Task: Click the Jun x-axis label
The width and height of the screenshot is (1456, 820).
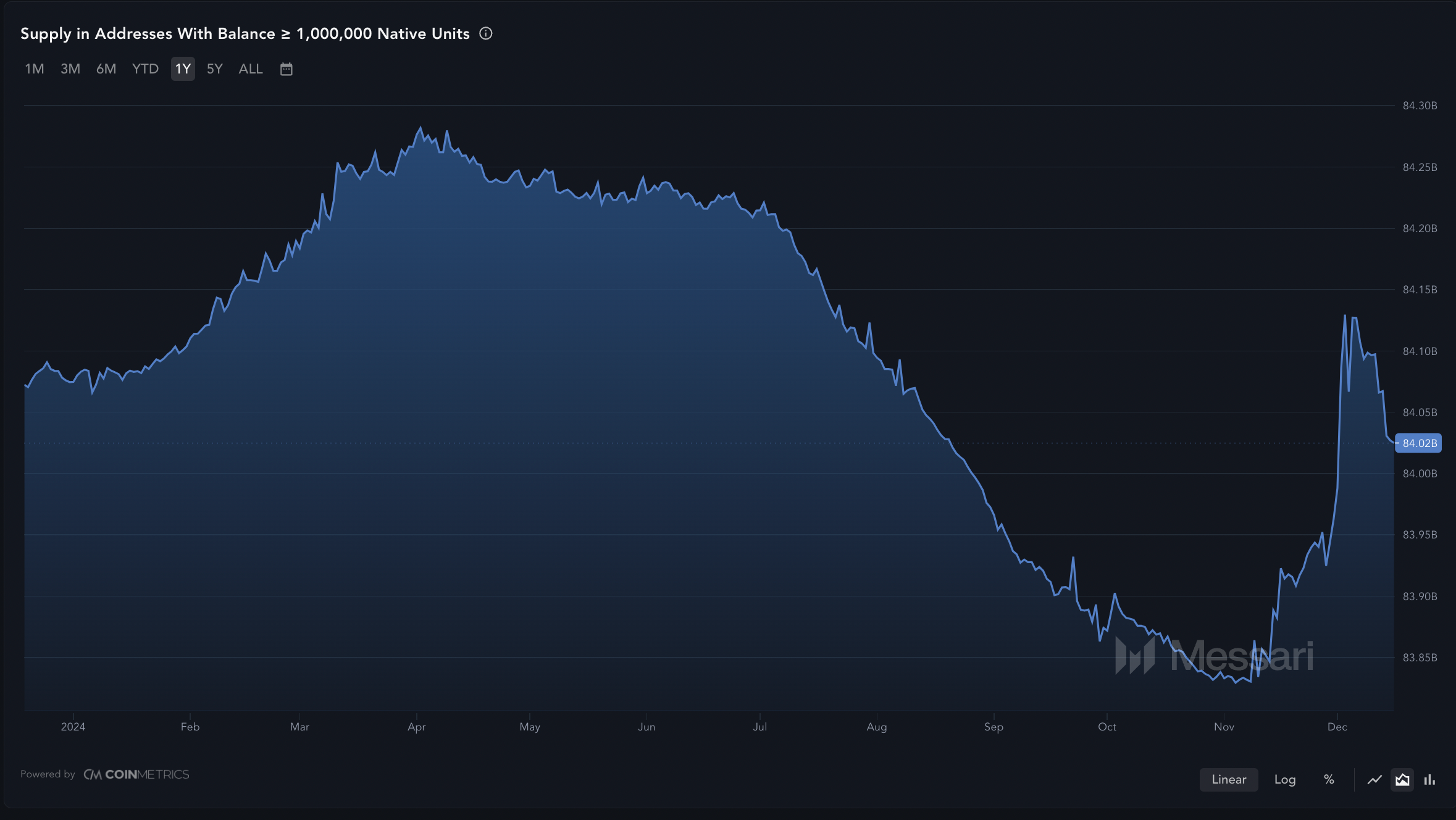Action: point(646,727)
